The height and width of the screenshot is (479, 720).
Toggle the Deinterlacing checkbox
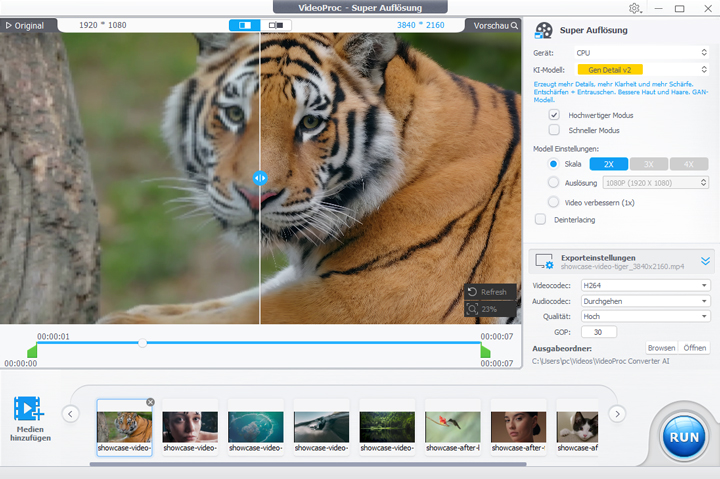tap(541, 219)
